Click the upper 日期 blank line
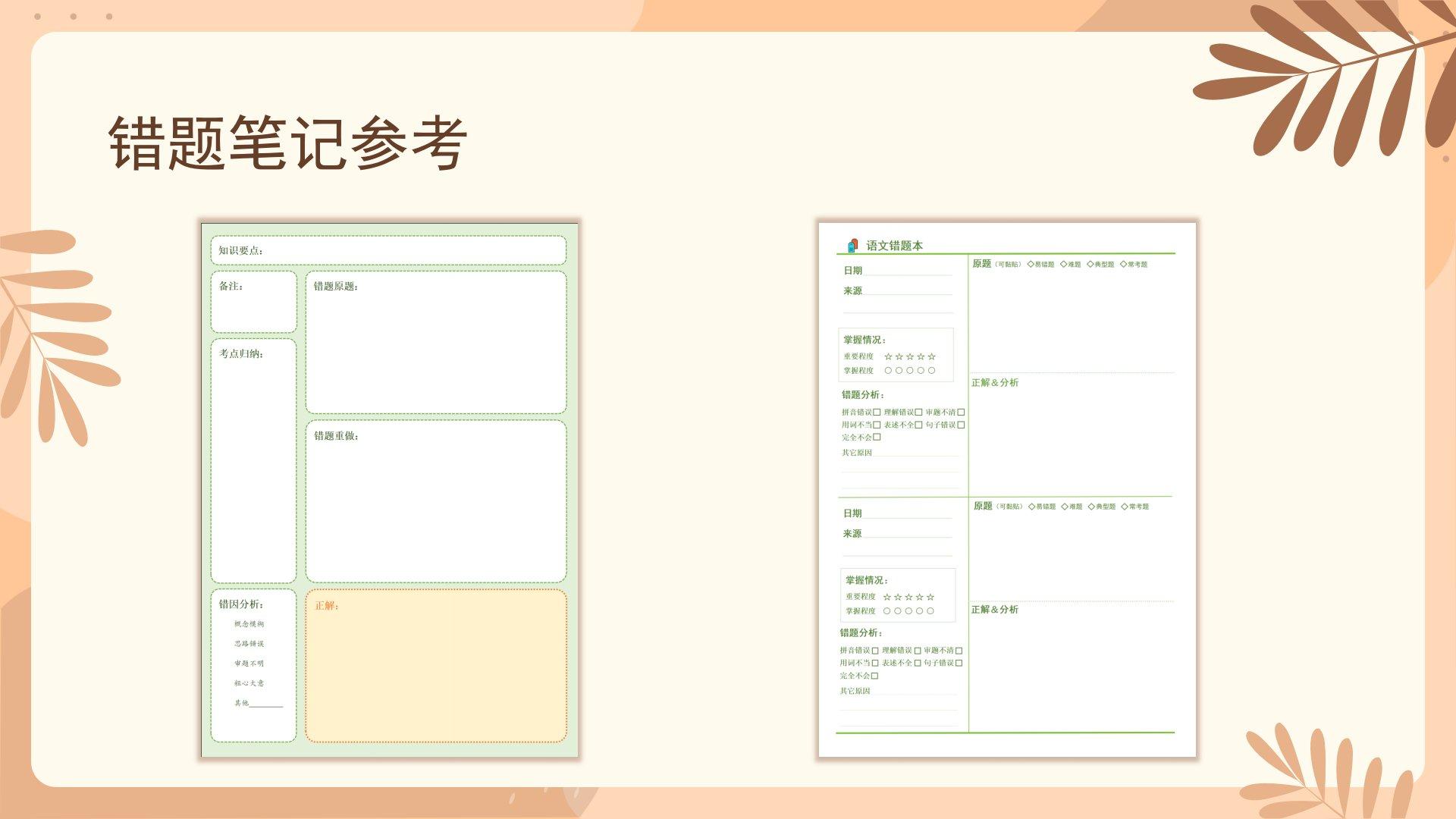The image size is (1456, 819). [x=907, y=271]
